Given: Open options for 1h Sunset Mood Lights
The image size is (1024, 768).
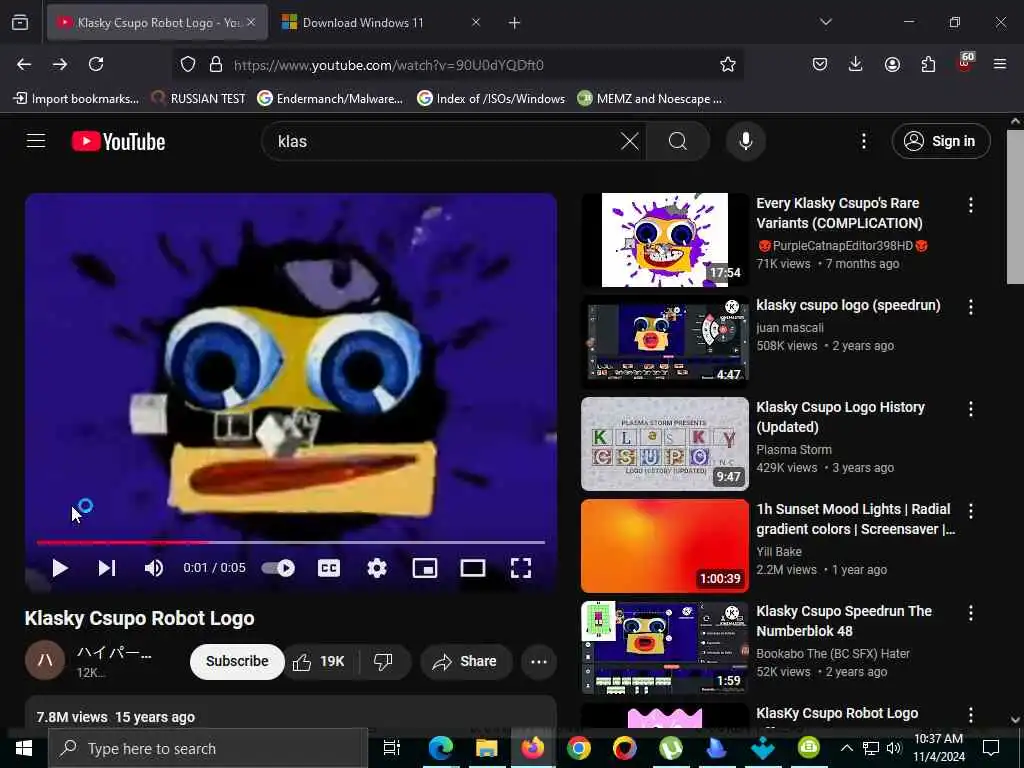Looking at the screenshot, I should pyautogui.click(x=971, y=511).
